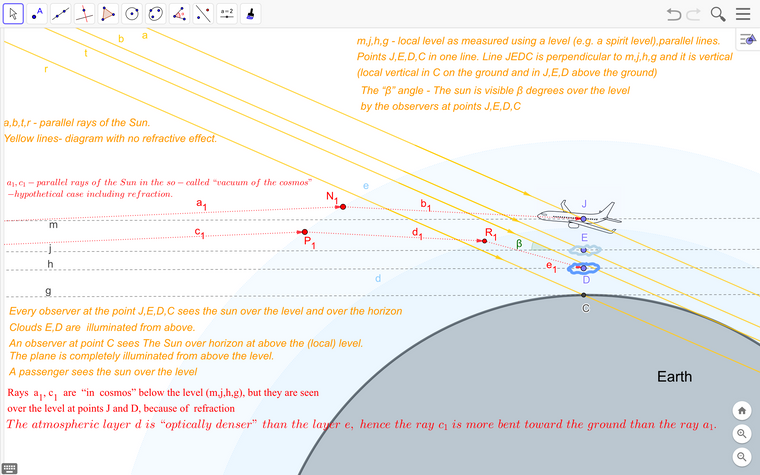Click point E on the upper cloud
The width and height of the screenshot is (760, 475).
[x=584, y=251]
